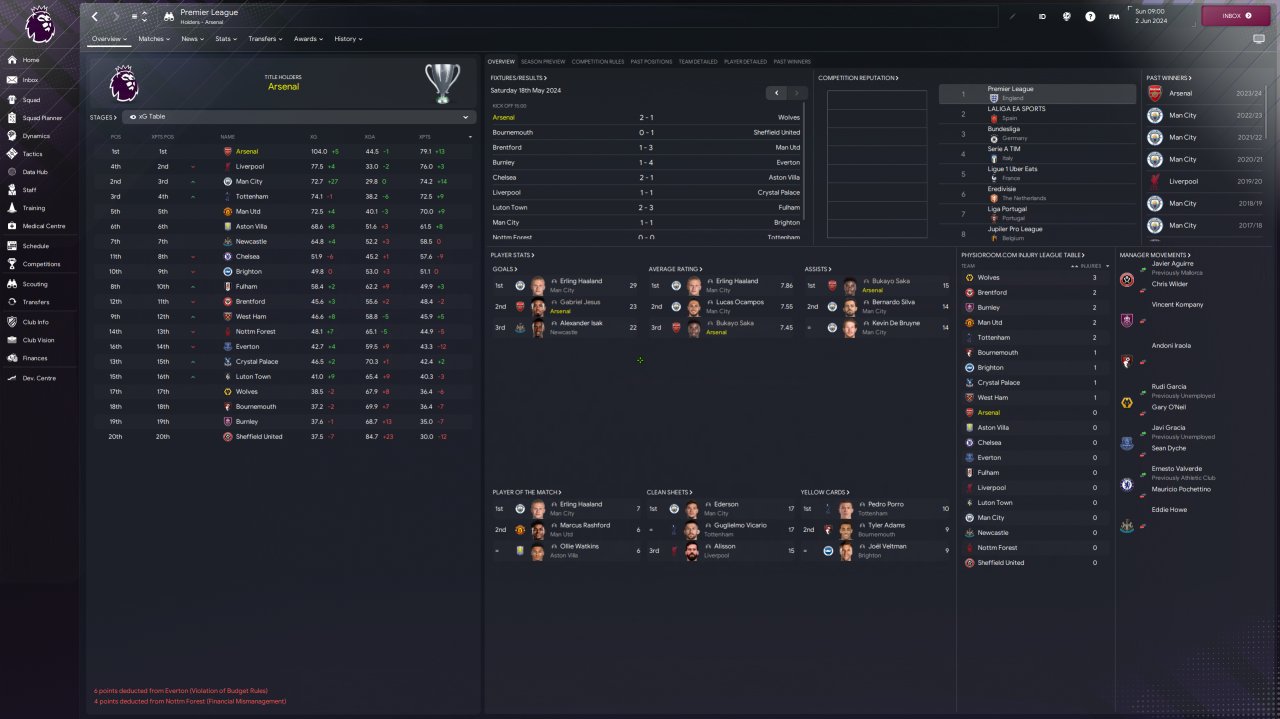Show previous fixture date arrow
Image resolution: width=1280 pixels, height=719 pixels.
pos(778,93)
